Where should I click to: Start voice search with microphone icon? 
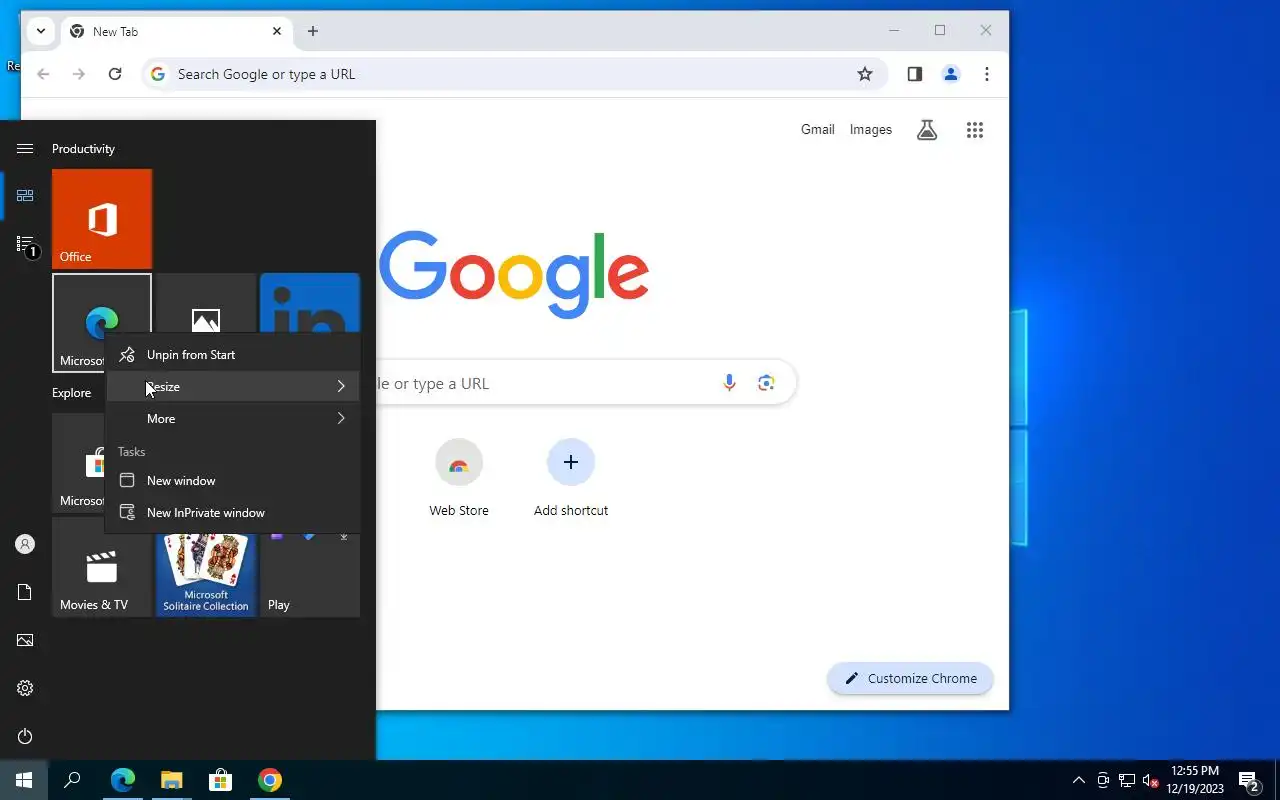pos(729,383)
